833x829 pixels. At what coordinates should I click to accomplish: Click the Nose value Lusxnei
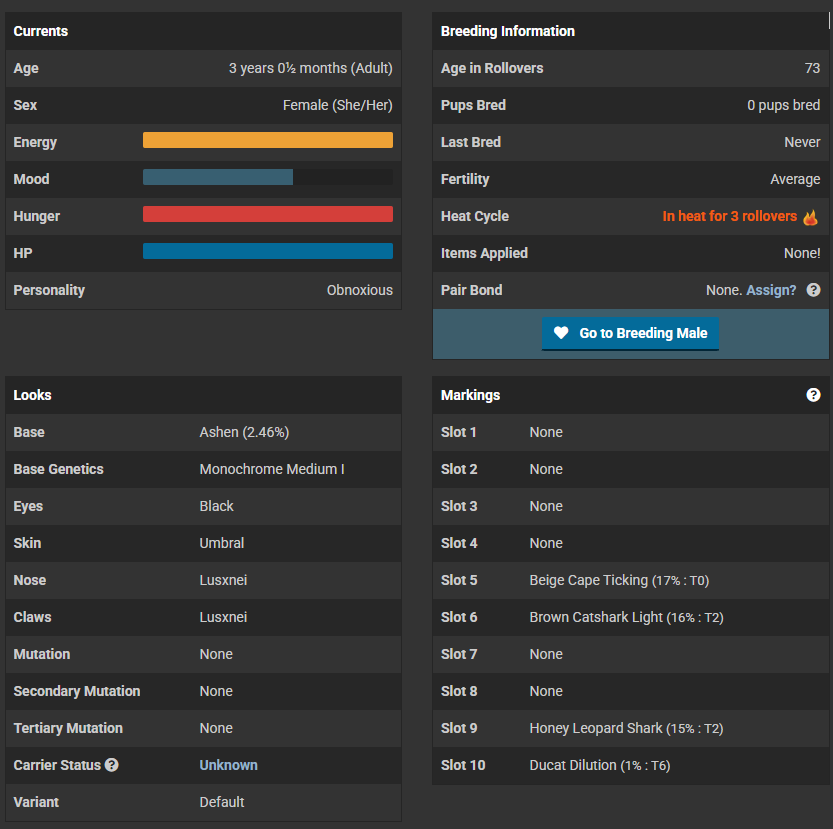223,580
